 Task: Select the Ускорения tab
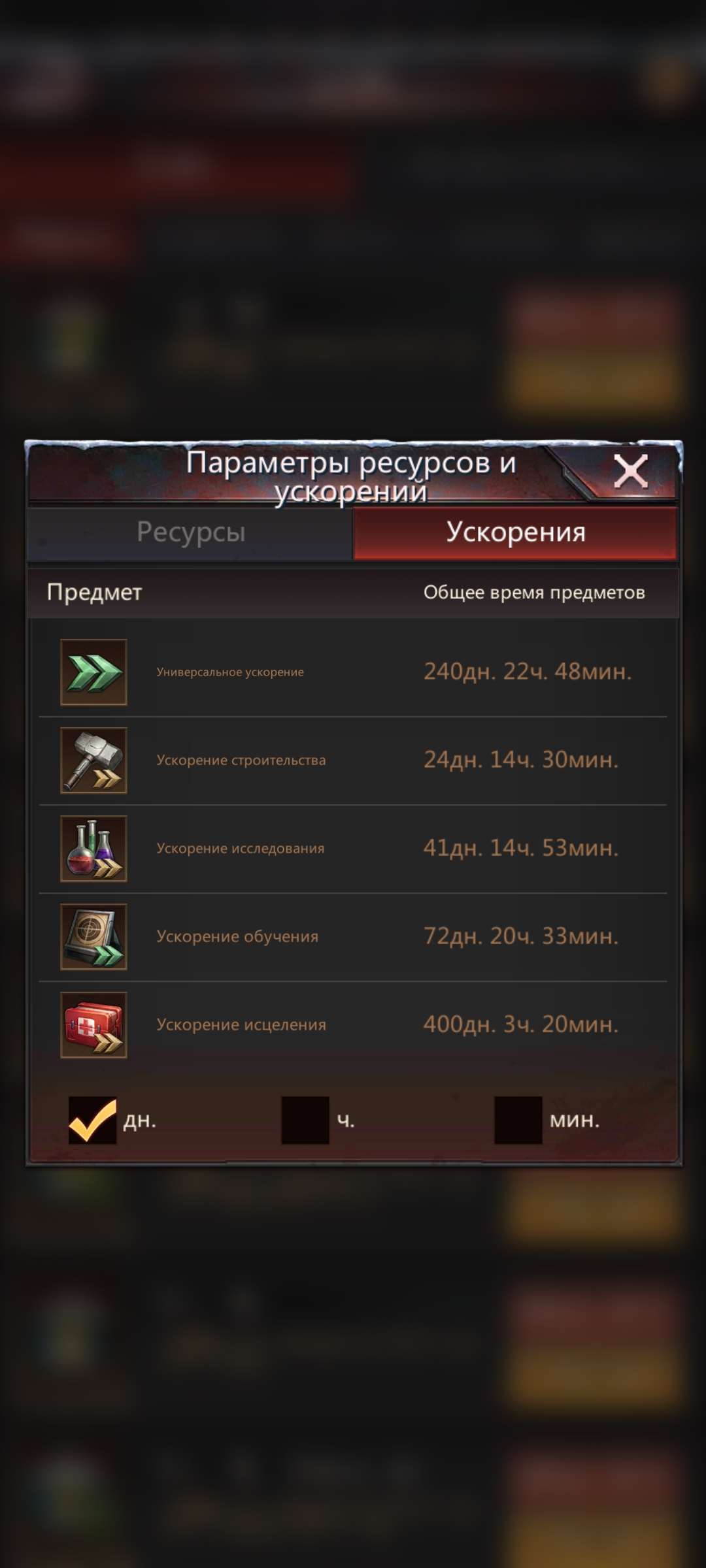pyautogui.click(x=515, y=533)
